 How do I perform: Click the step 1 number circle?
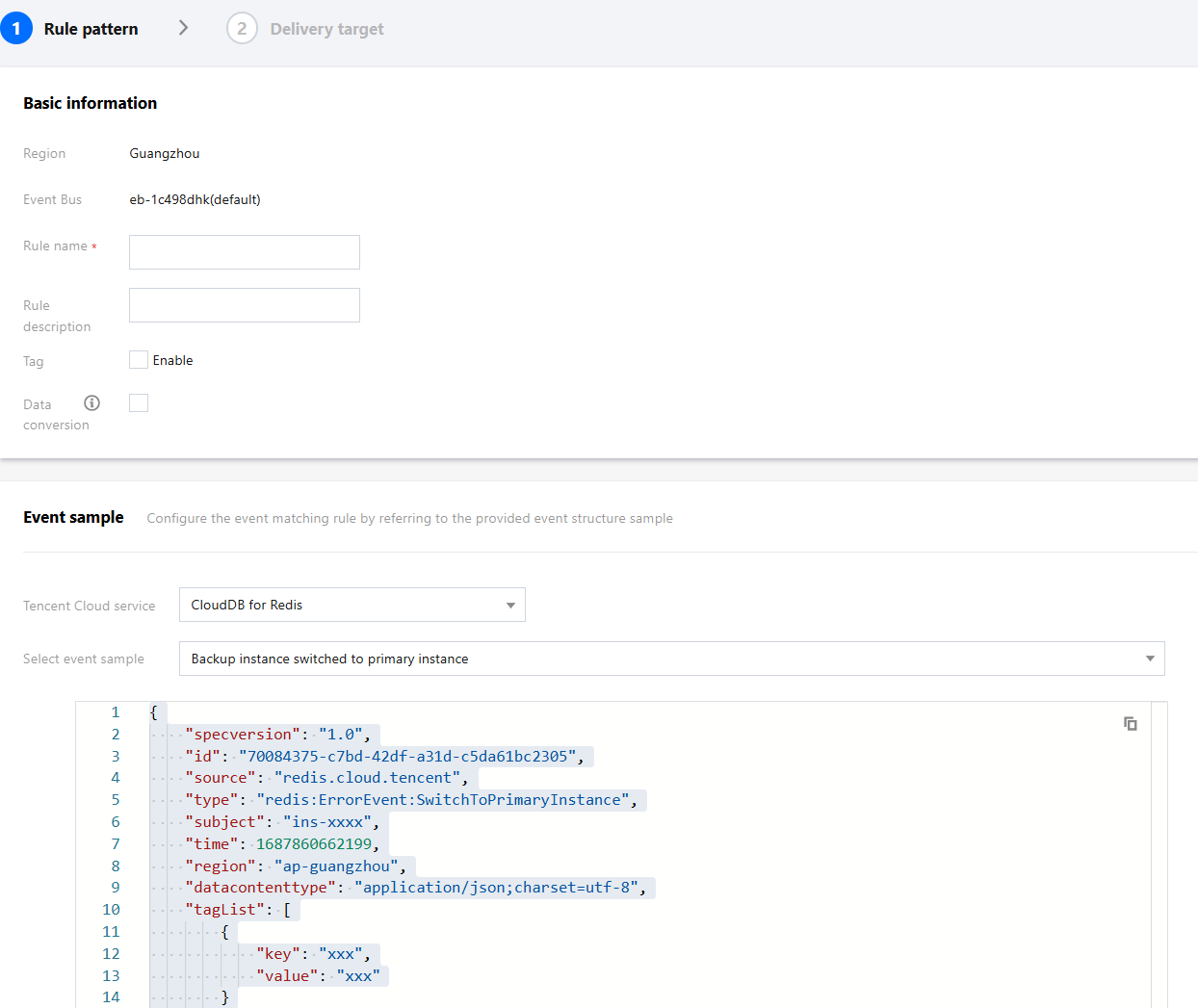click(16, 29)
